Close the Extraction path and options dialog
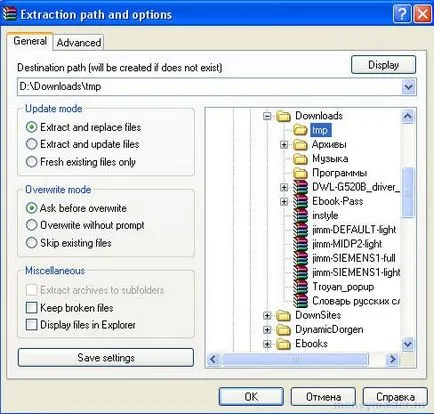Viewport: 434px width, 414px height. coord(423,14)
